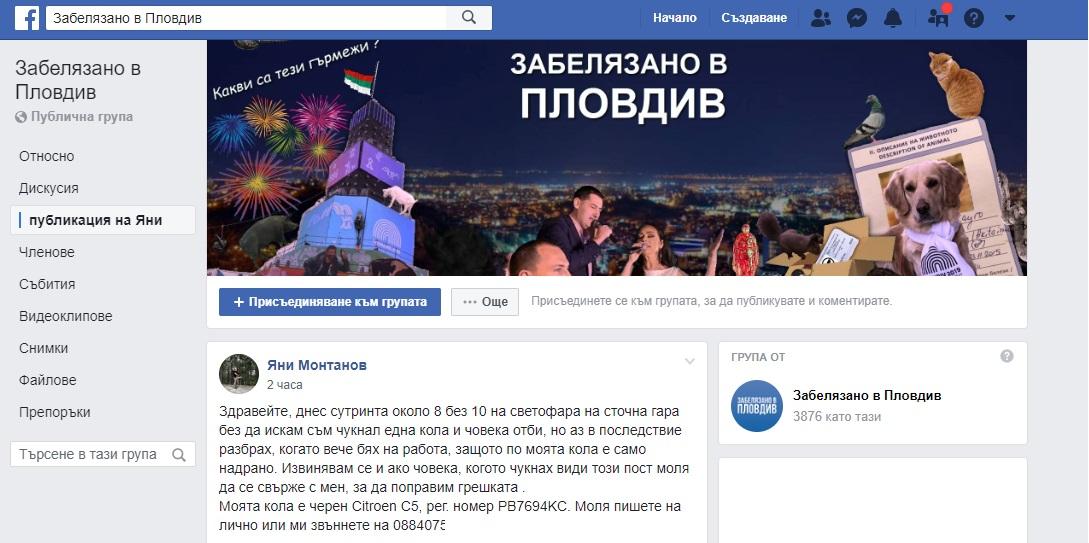Focus the Търсене в тази група field
Screen dimensions: 1089x543
click(x=103, y=455)
